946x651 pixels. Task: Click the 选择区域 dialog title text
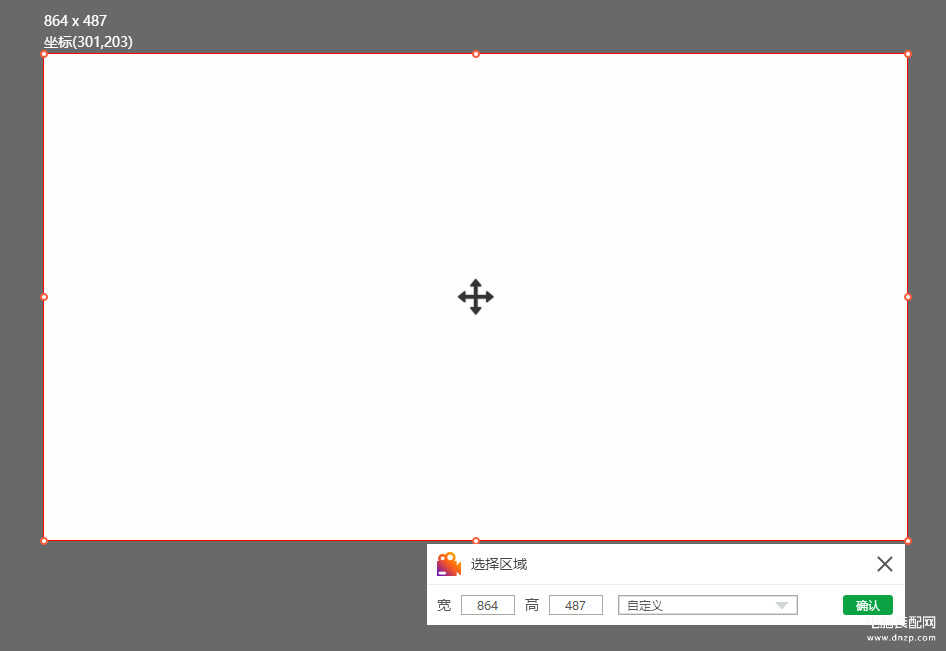[x=499, y=564]
